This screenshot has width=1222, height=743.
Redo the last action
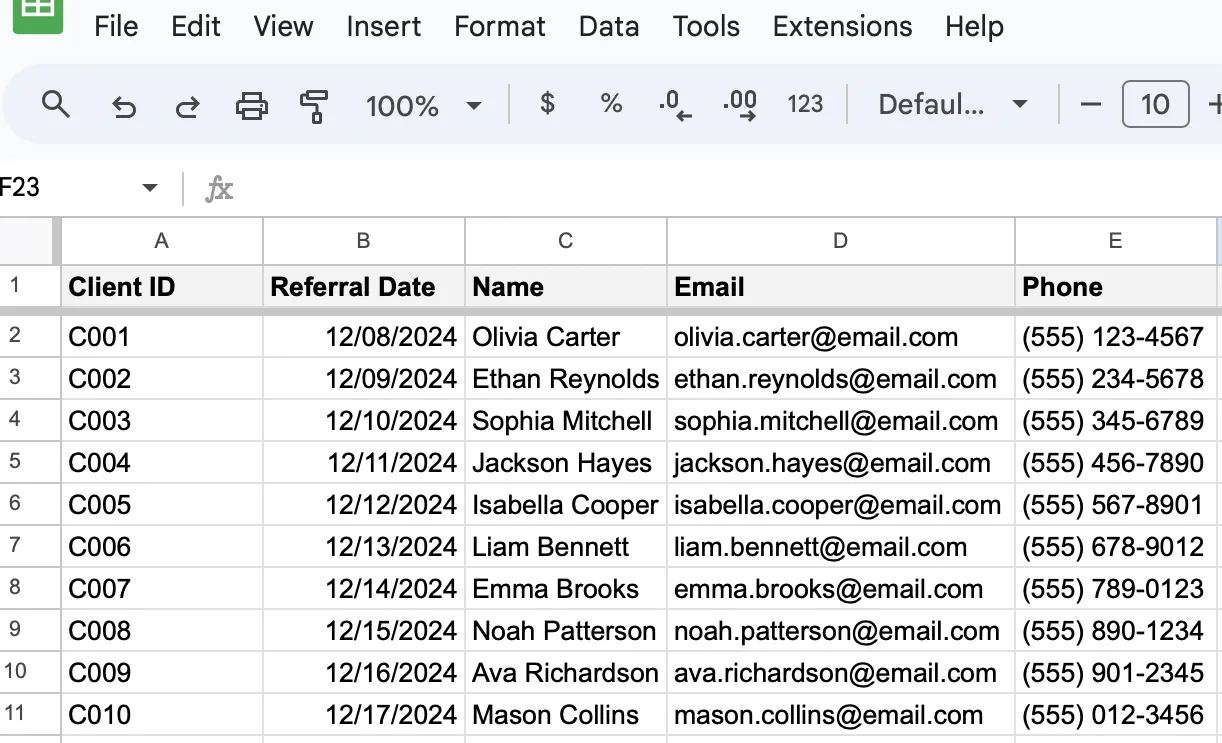coord(187,105)
